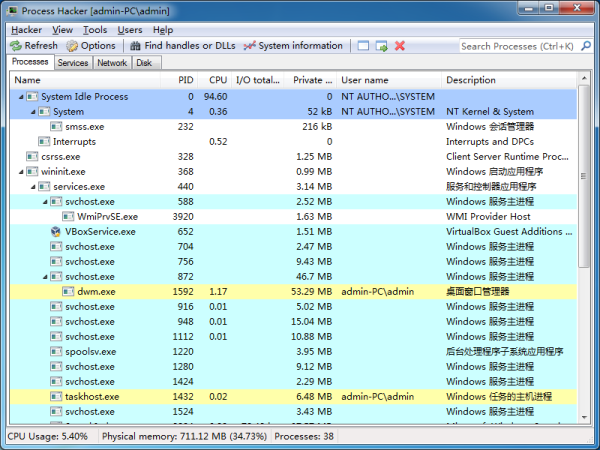Switch to the Network tab
600x450 pixels.
tap(112, 62)
